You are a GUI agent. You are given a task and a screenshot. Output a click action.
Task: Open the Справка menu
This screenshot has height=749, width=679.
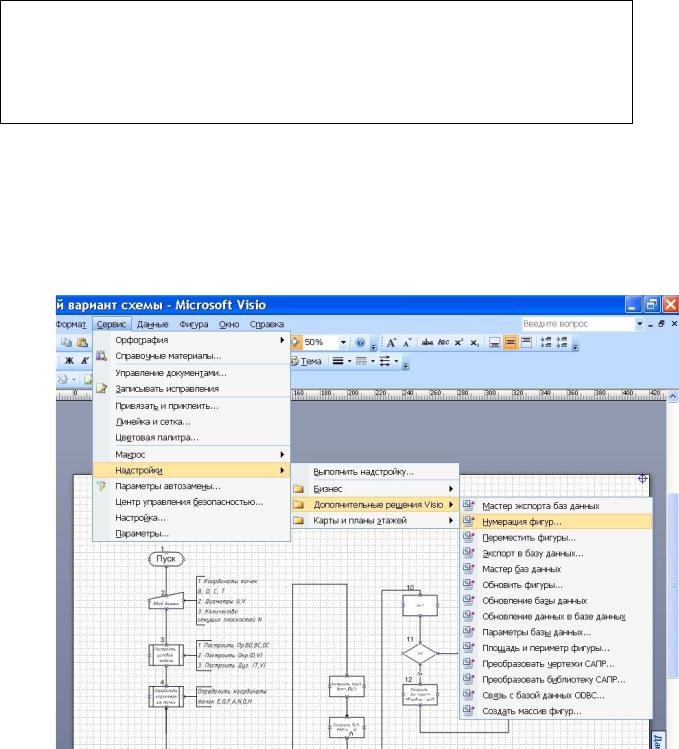click(x=267, y=324)
